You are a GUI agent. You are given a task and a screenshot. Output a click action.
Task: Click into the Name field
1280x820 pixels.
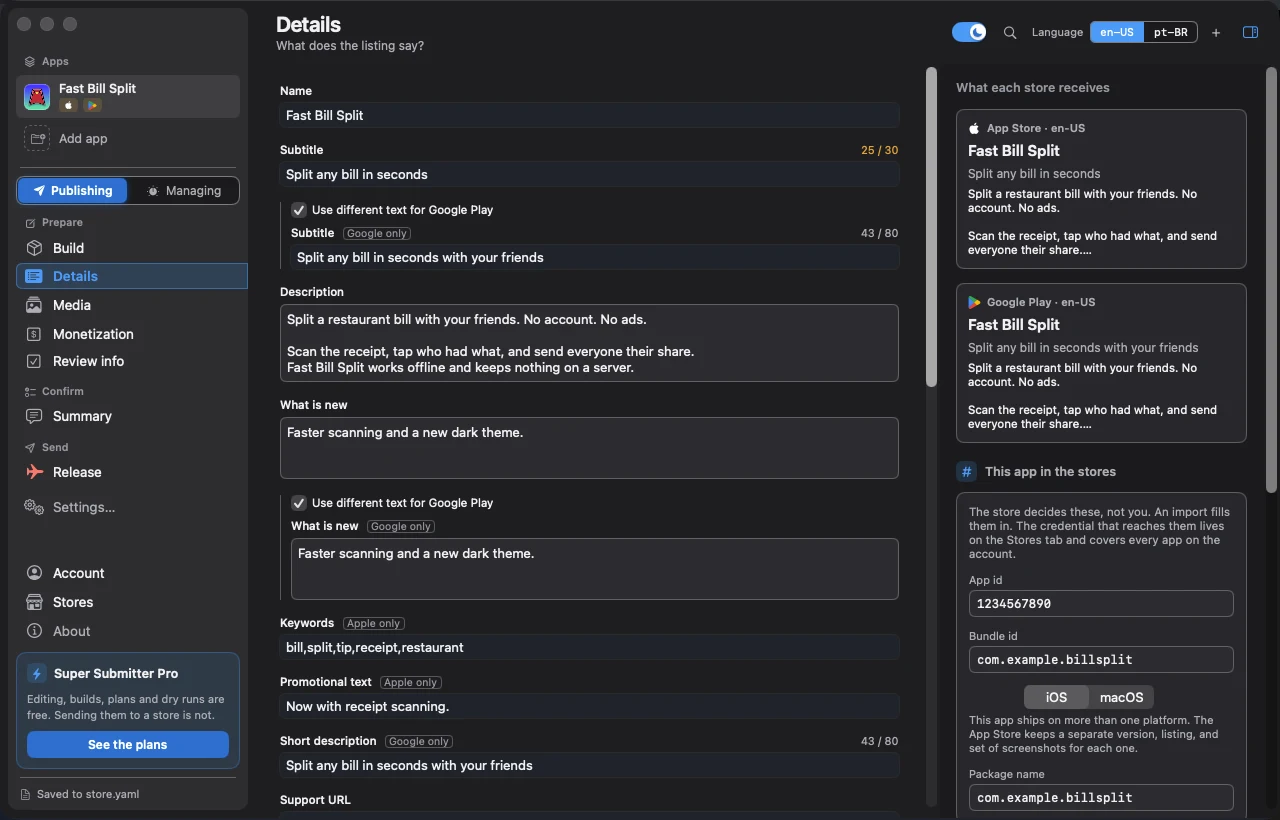coord(589,115)
